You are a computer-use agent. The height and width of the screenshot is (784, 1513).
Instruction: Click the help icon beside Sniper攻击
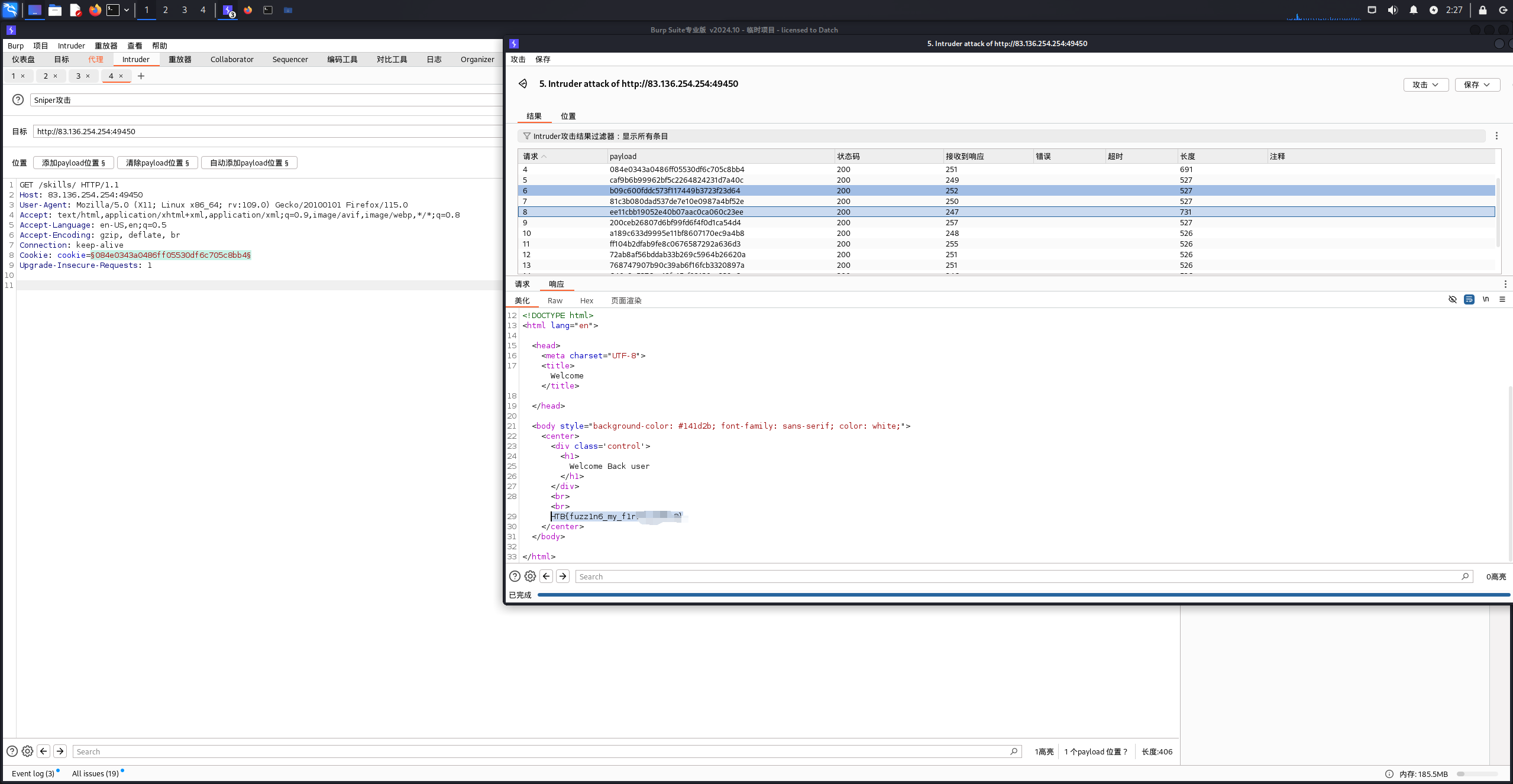(x=18, y=100)
